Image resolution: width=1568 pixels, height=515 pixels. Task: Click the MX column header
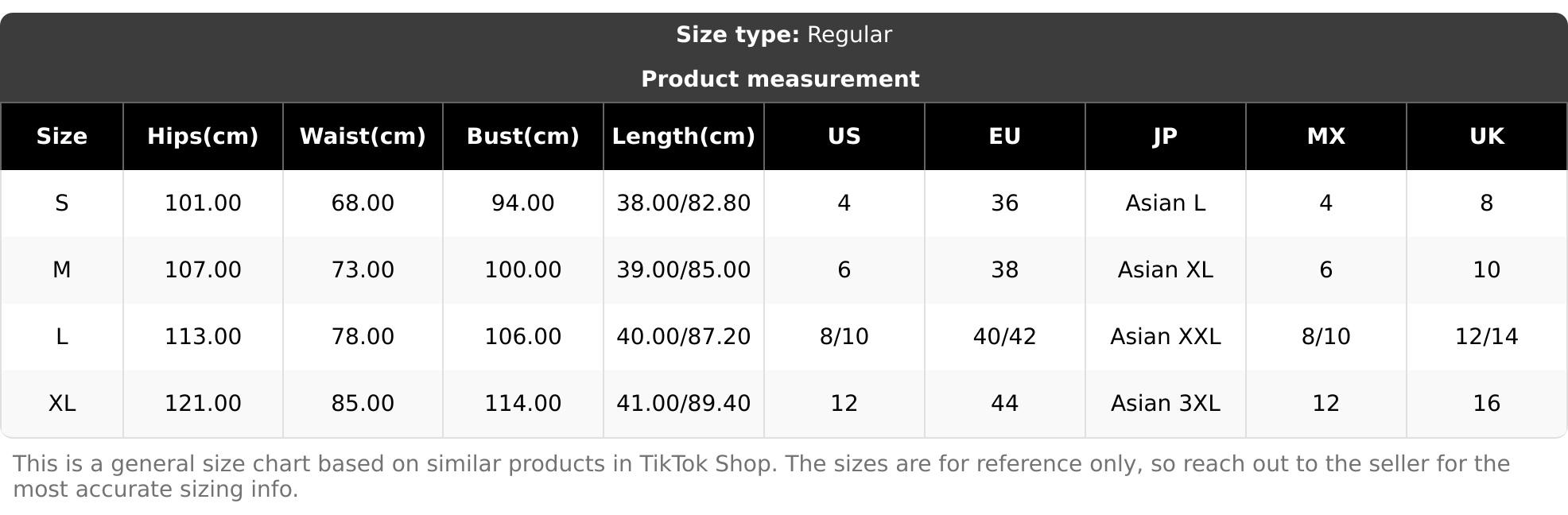(1325, 137)
